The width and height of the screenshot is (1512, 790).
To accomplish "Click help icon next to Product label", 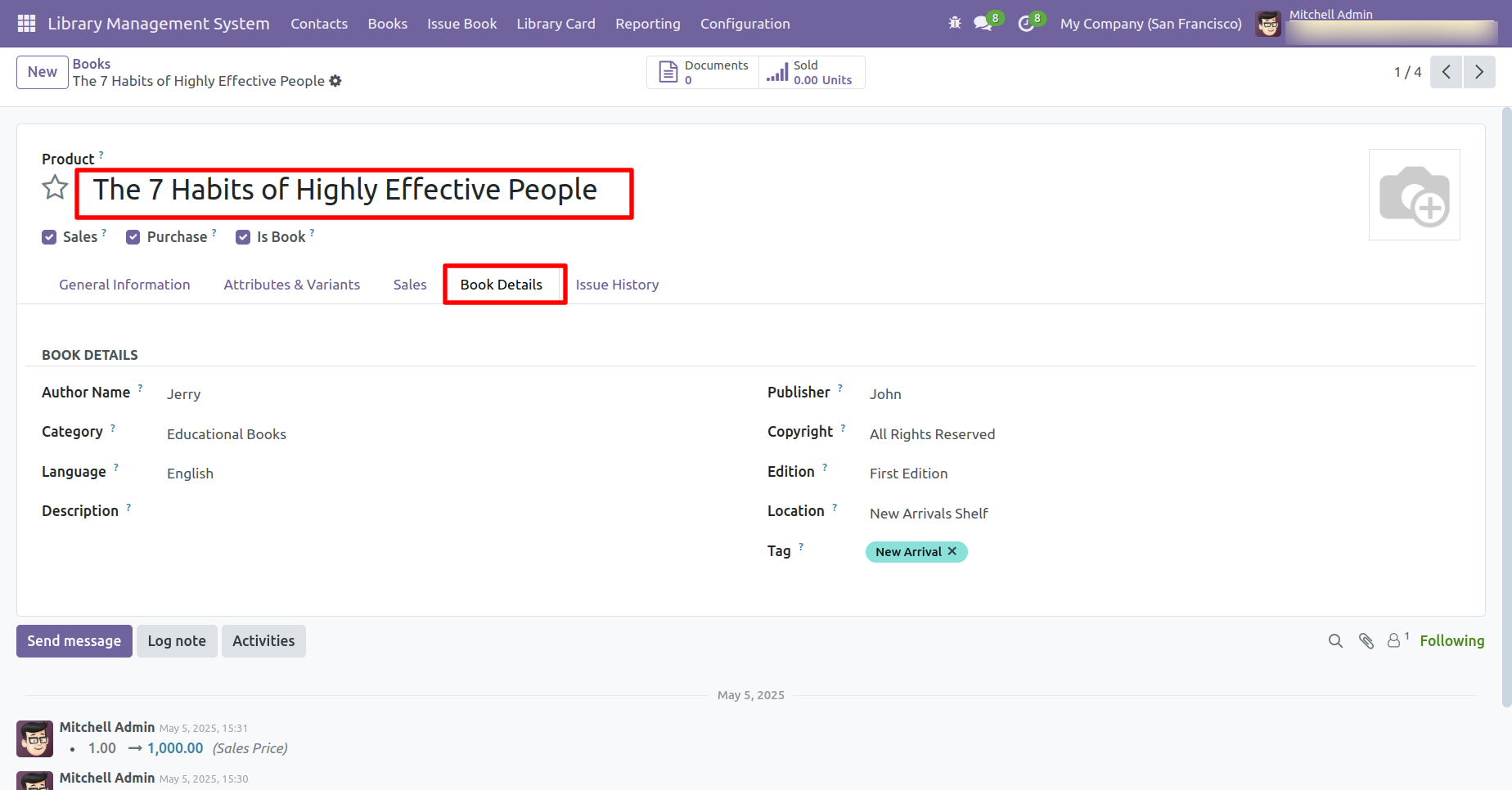I will tap(101, 154).
